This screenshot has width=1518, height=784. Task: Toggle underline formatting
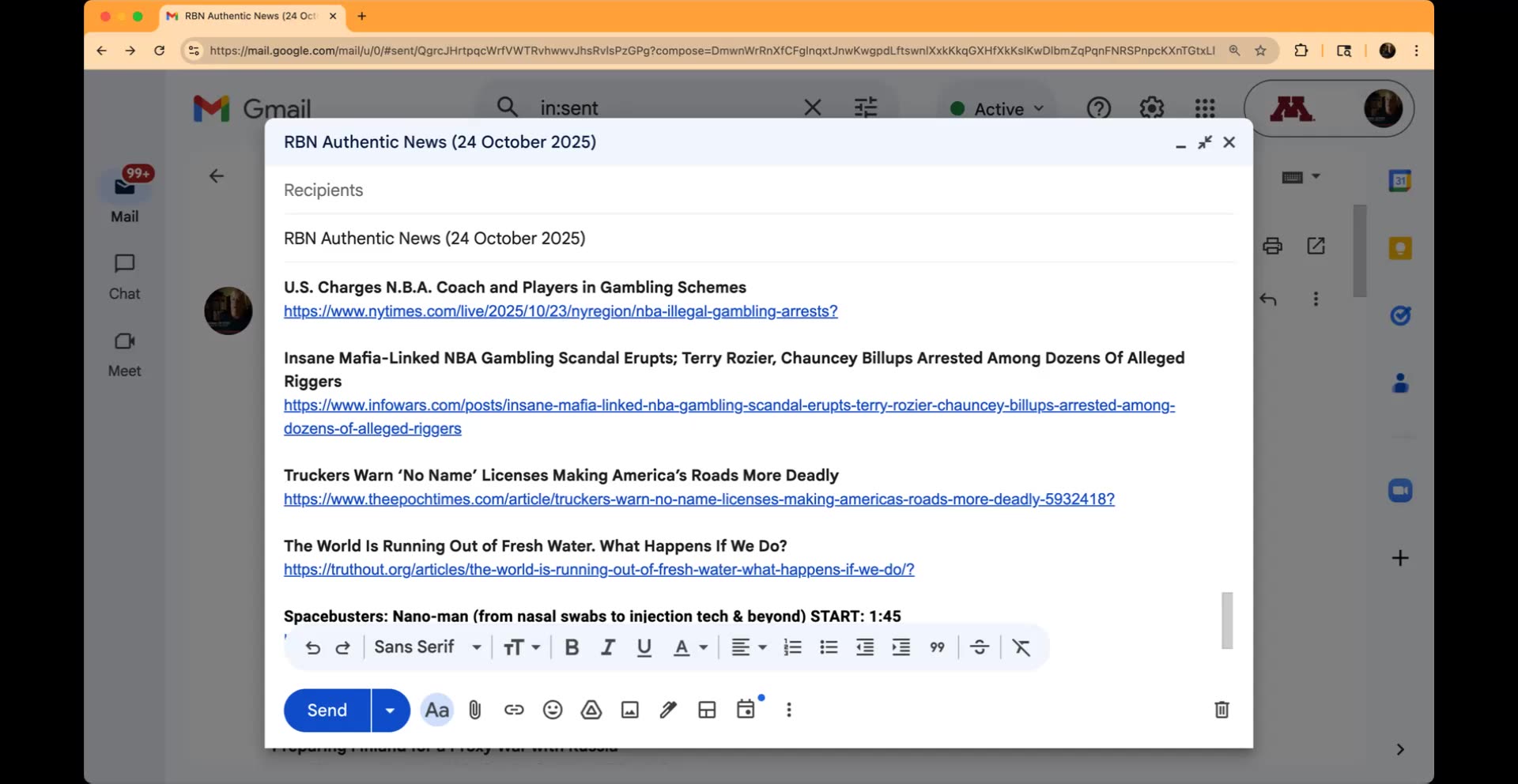coord(644,647)
